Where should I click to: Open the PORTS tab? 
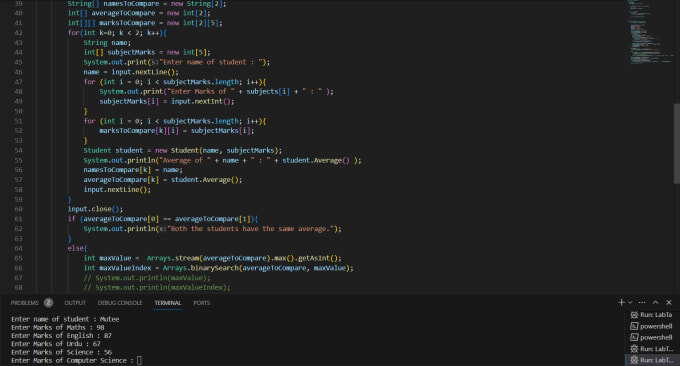pyautogui.click(x=202, y=303)
